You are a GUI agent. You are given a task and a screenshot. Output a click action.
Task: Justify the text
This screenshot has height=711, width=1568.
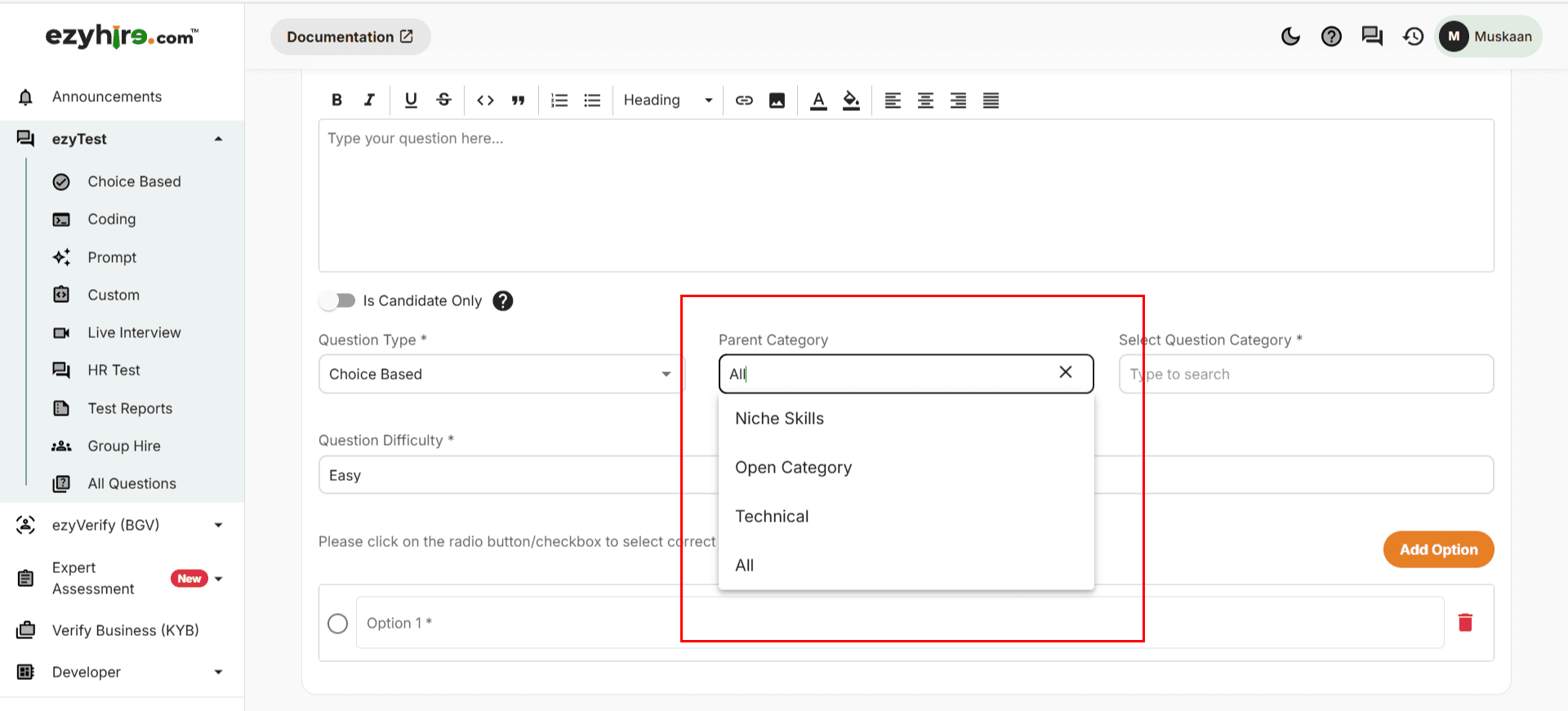coord(991,100)
